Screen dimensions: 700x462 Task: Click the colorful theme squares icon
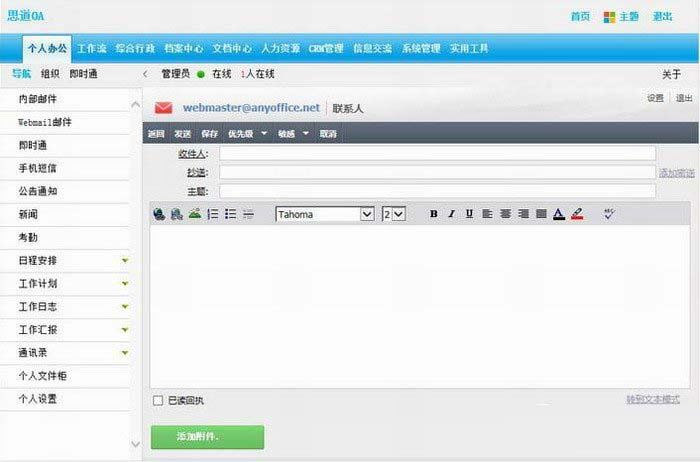coord(609,17)
